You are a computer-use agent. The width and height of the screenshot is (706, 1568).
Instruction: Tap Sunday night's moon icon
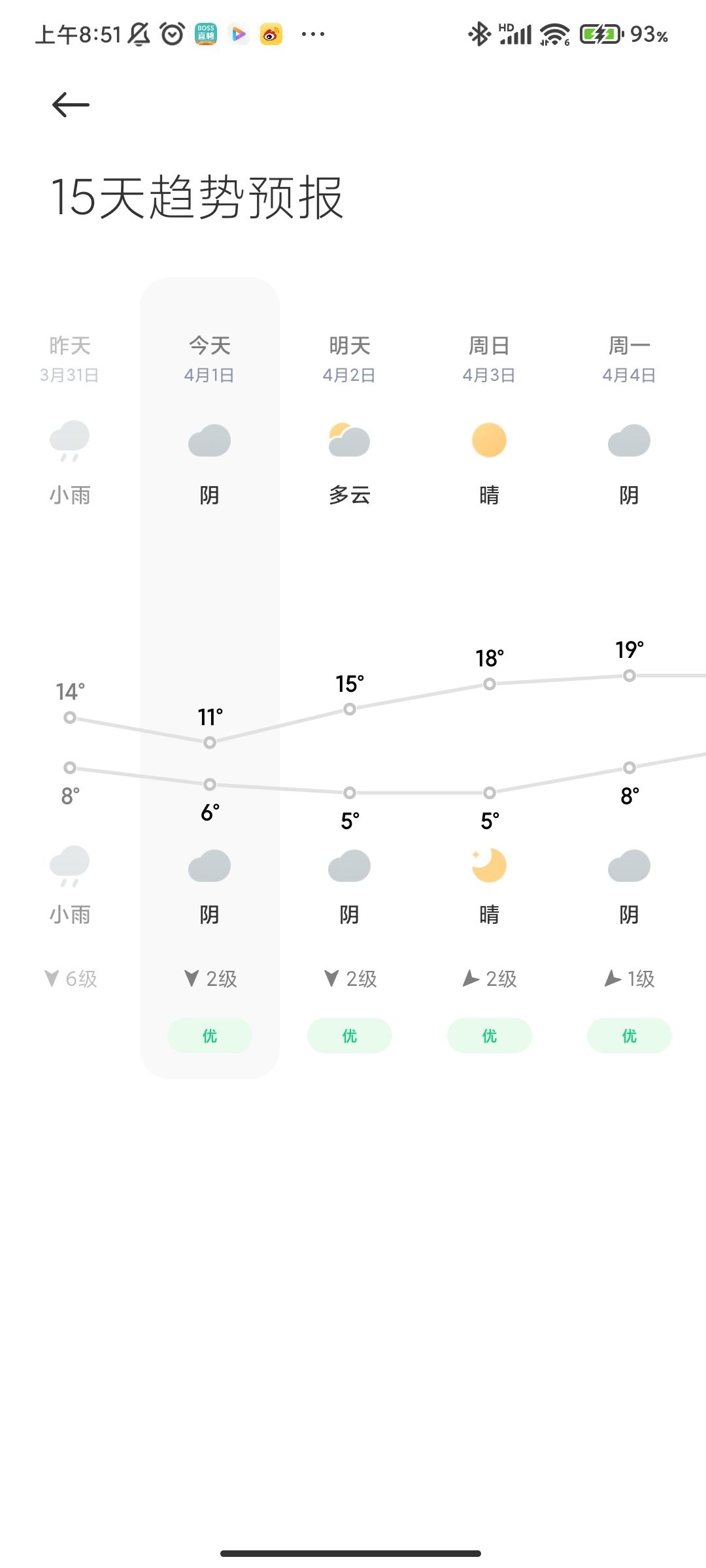pyautogui.click(x=489, y=866)
